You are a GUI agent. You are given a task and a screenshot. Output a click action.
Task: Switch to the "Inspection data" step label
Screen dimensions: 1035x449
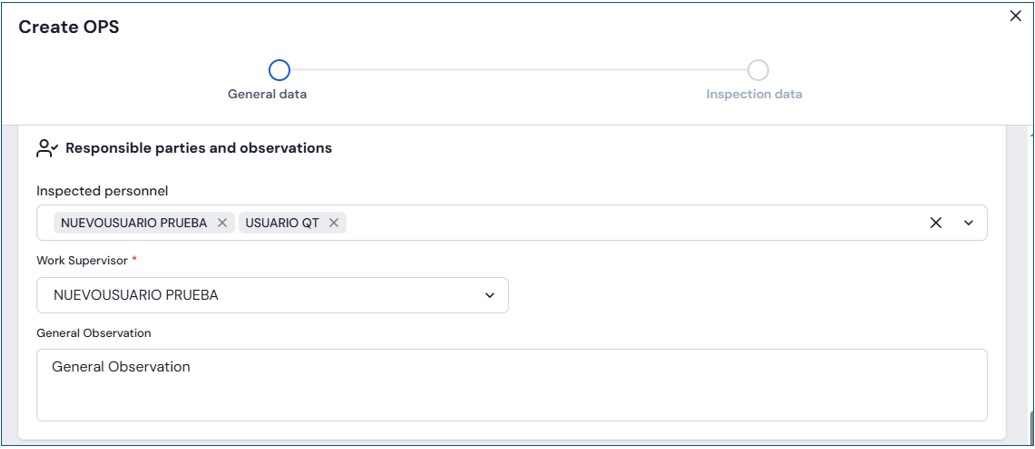coord(754,95)
